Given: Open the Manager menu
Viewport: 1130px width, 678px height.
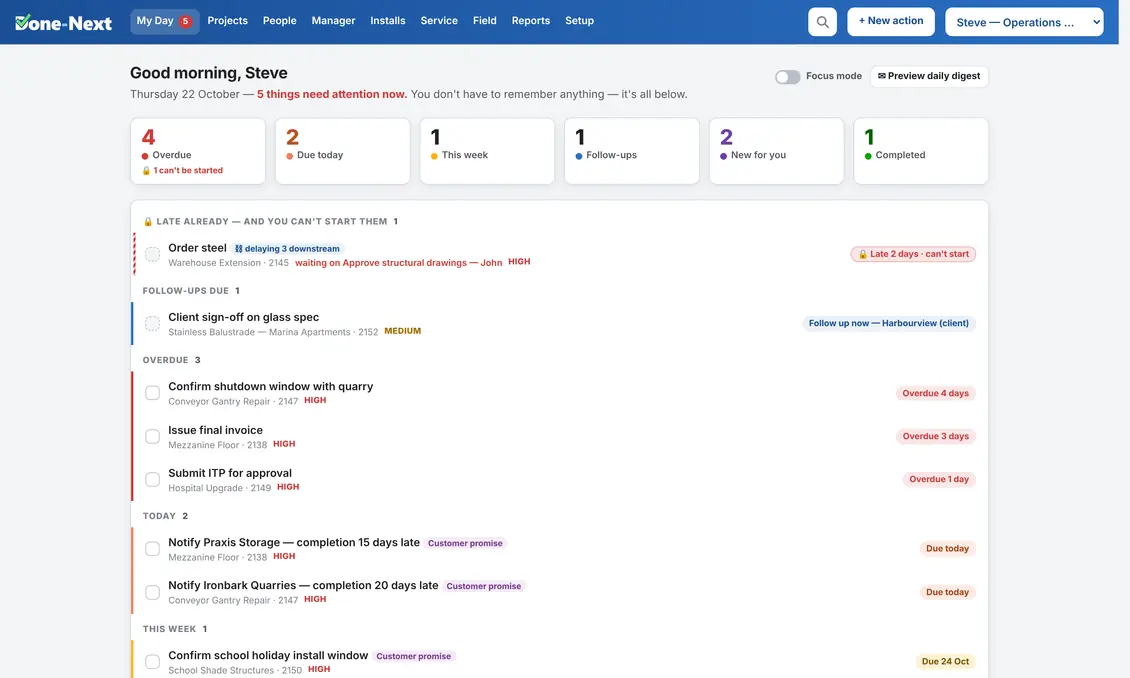Looking at the screenshot, I should tap(333, 21).
